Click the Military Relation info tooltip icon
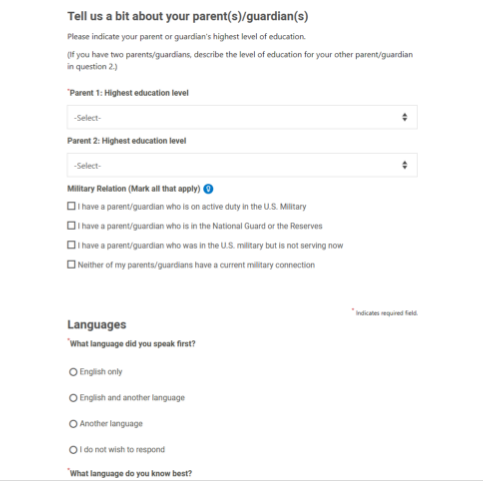Screen dimensions: 483x481 point(208,189)
